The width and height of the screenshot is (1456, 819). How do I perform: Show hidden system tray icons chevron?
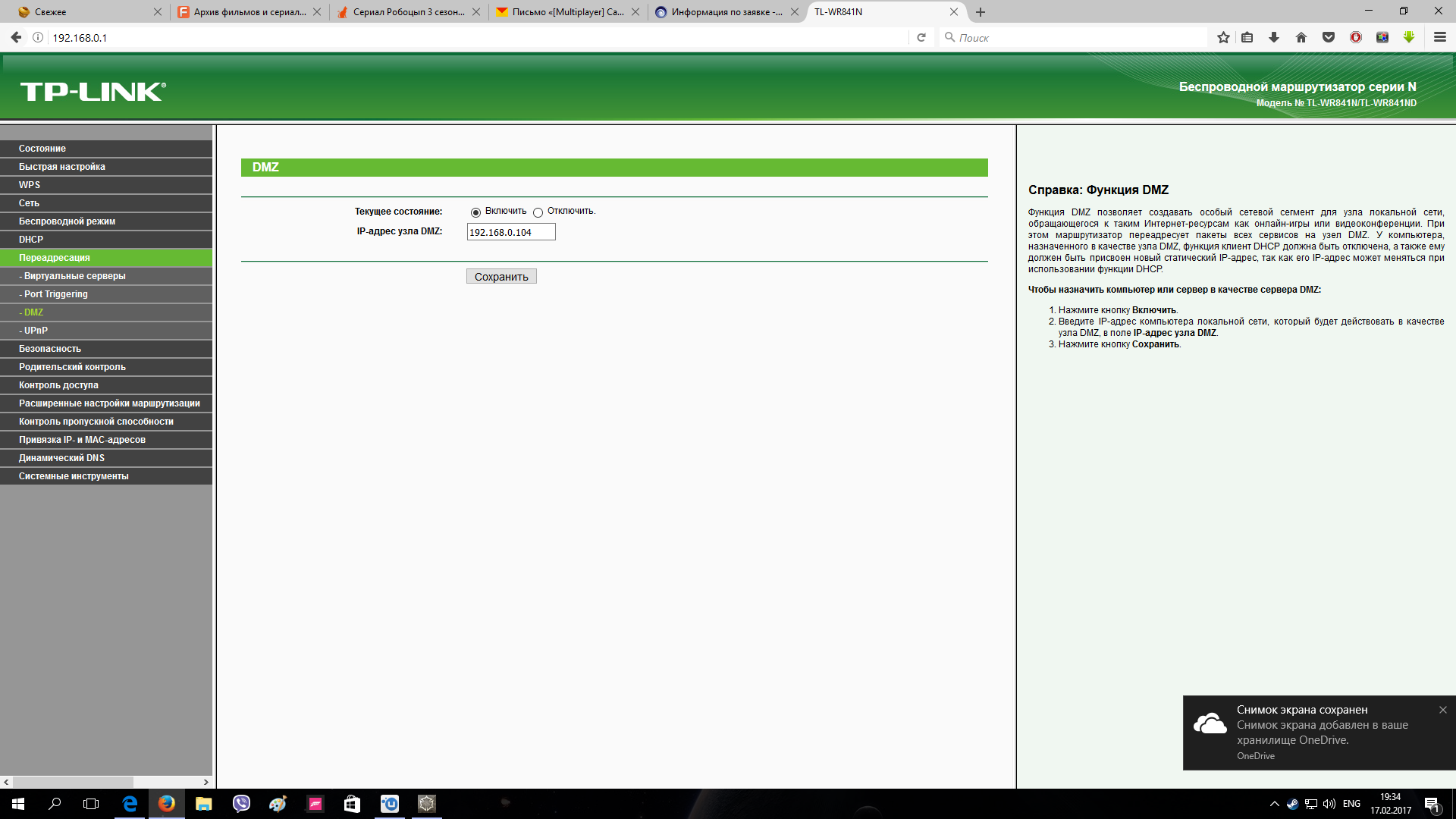1274,804
